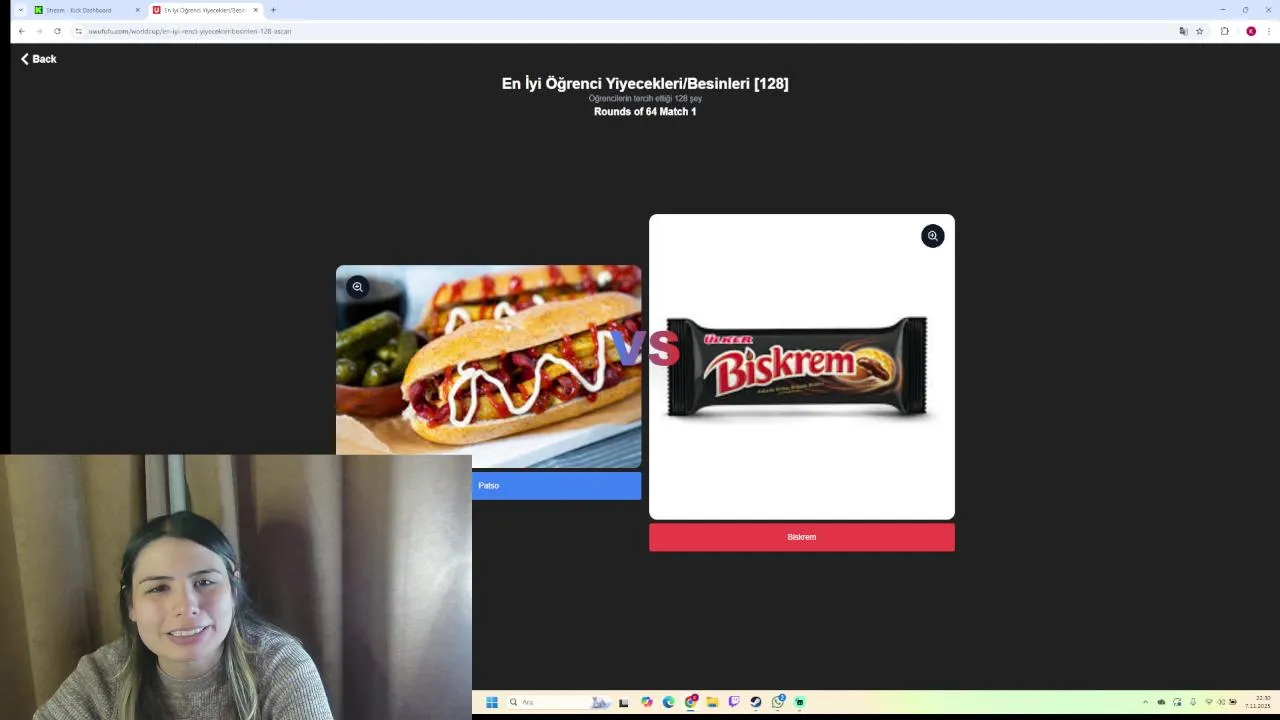The height and width of the screenshot is (720, 1280).
Task: Open the Chrome three-dot menu
Action: [1269, 31]
